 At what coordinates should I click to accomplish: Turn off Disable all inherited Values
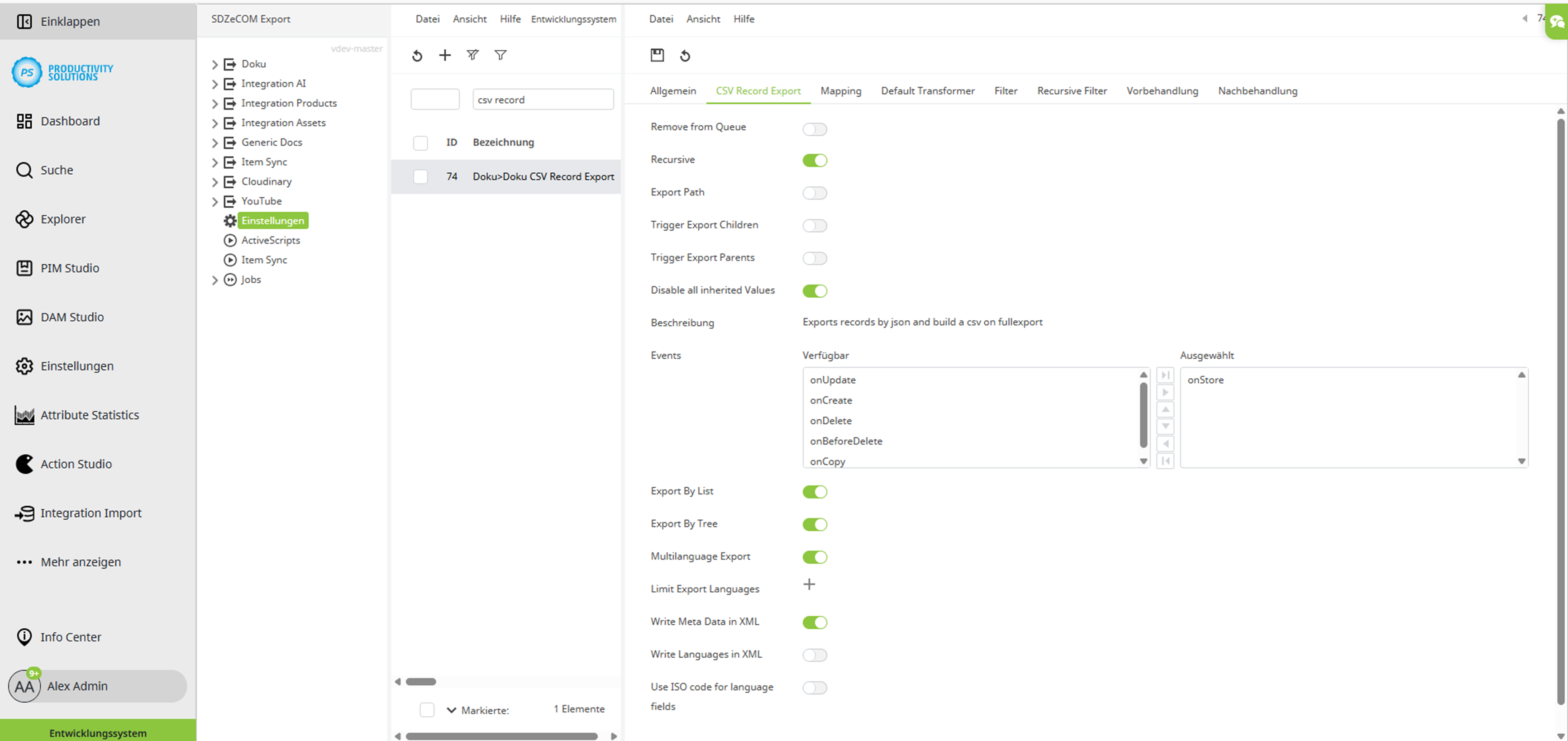pos(815,291)
